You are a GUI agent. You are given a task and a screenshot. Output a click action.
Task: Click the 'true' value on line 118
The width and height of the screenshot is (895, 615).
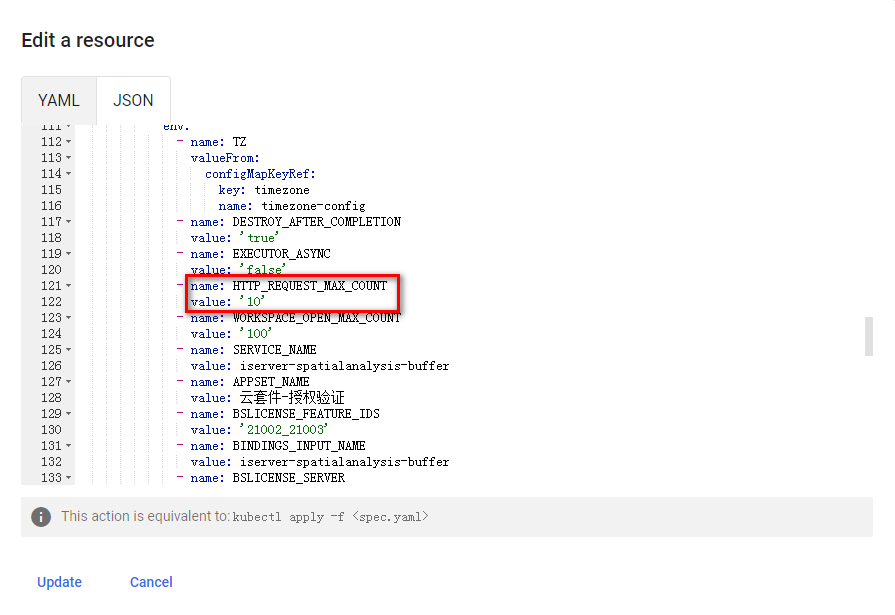(x=259, y=238)
